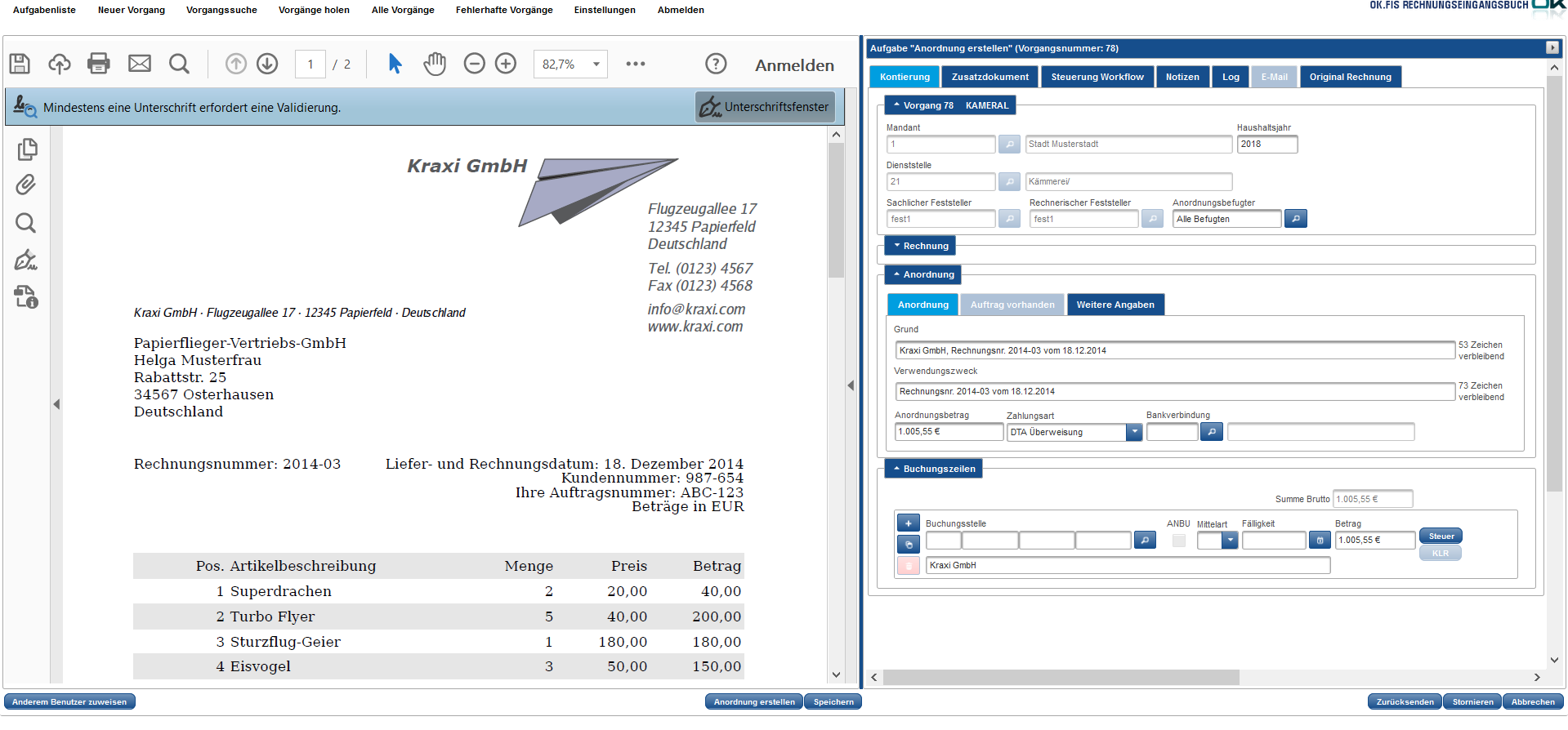Image resolution: width=1568 pixels, height=730 pixels.
Task: Toggle the ANBU checkbox
Action: click(x=1178, y=541)
